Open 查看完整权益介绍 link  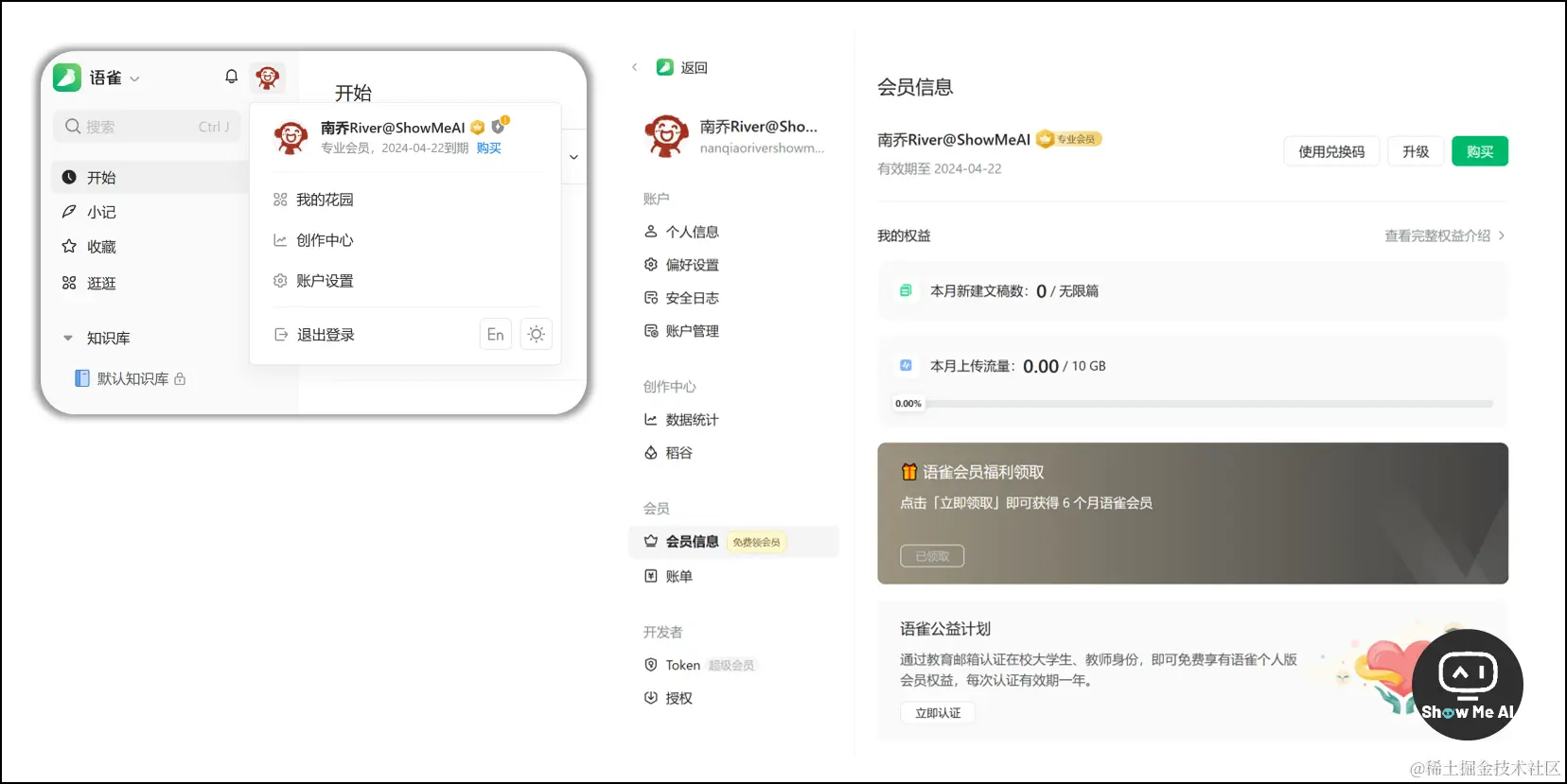point(1445,235)
